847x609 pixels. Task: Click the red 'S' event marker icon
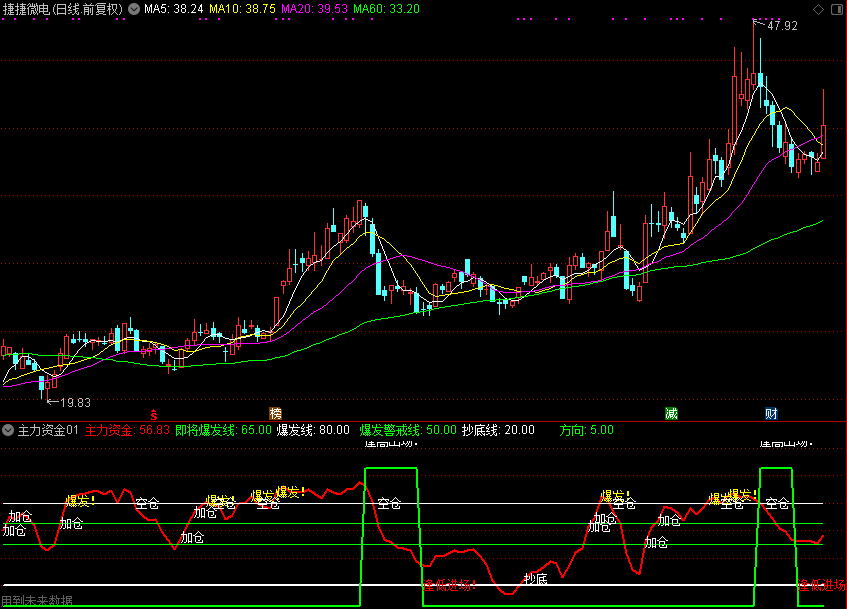click(x=154, y=413)
